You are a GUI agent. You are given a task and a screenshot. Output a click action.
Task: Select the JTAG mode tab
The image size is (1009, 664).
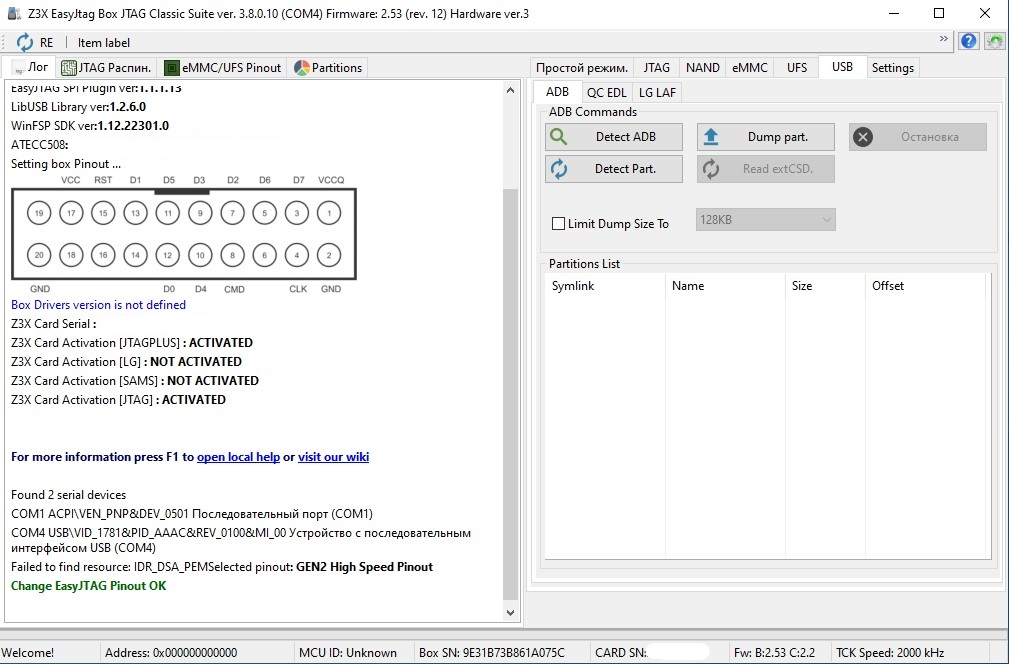point(656,68)
